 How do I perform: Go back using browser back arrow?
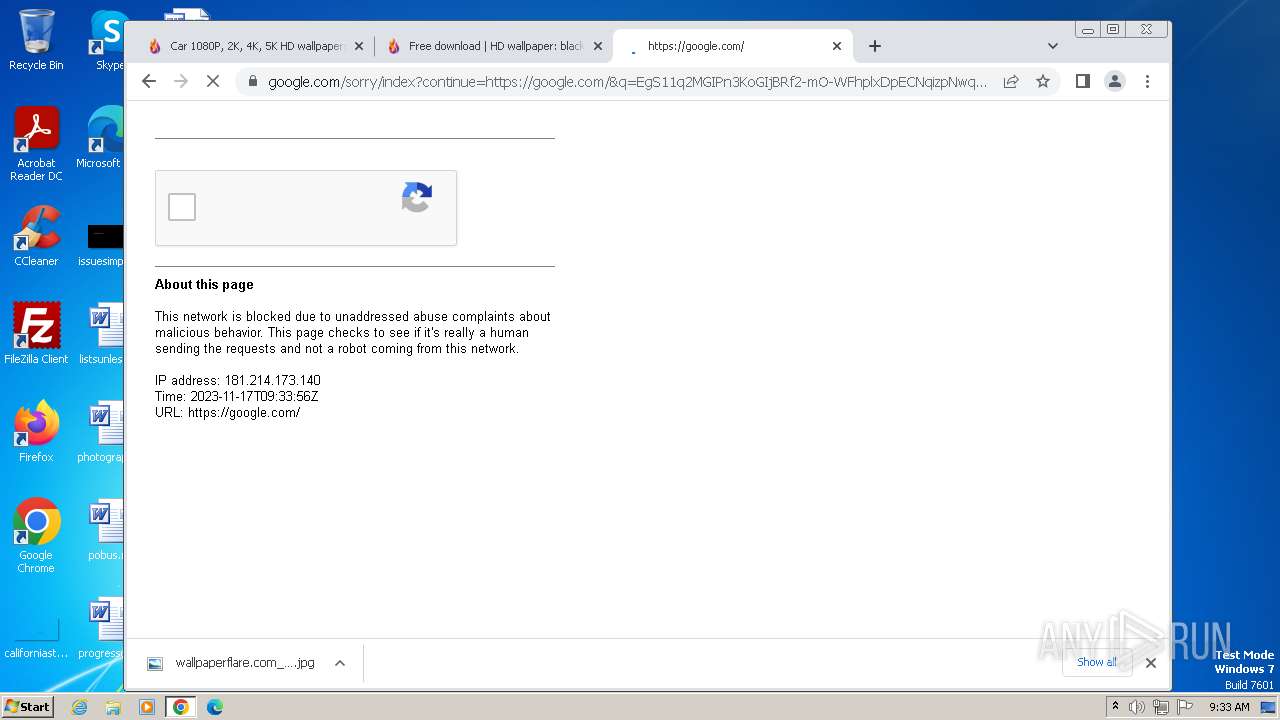pyautogui.click(x=149, y=81)
